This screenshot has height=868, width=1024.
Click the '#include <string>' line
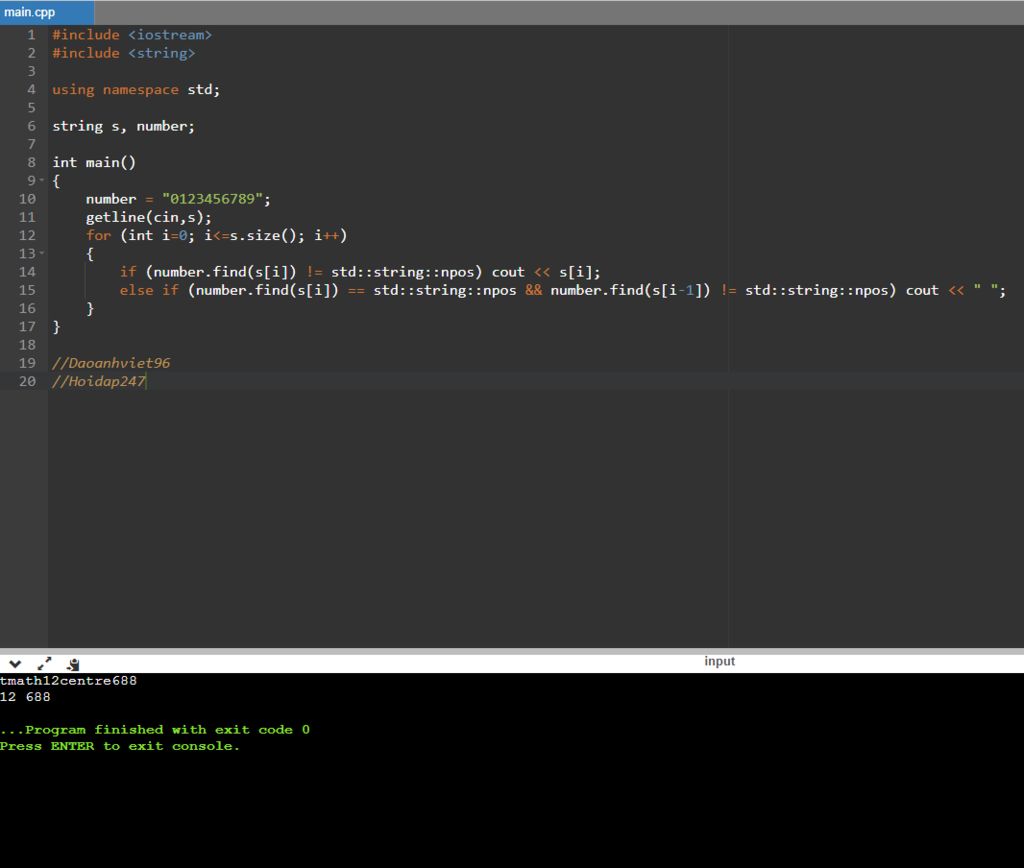123,53
